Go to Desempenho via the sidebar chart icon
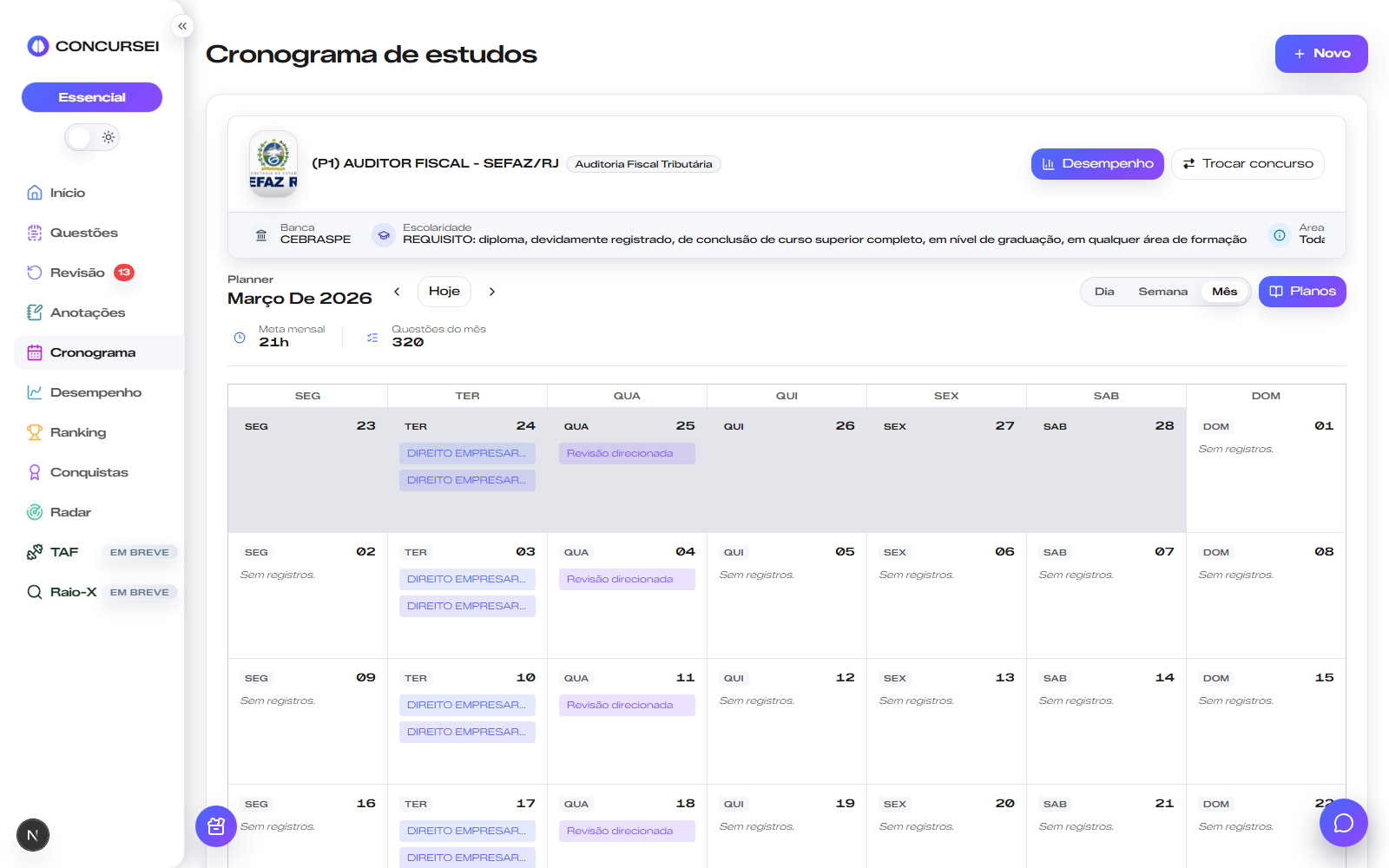Screen dimensions: 1389x868 pos(35,391)
